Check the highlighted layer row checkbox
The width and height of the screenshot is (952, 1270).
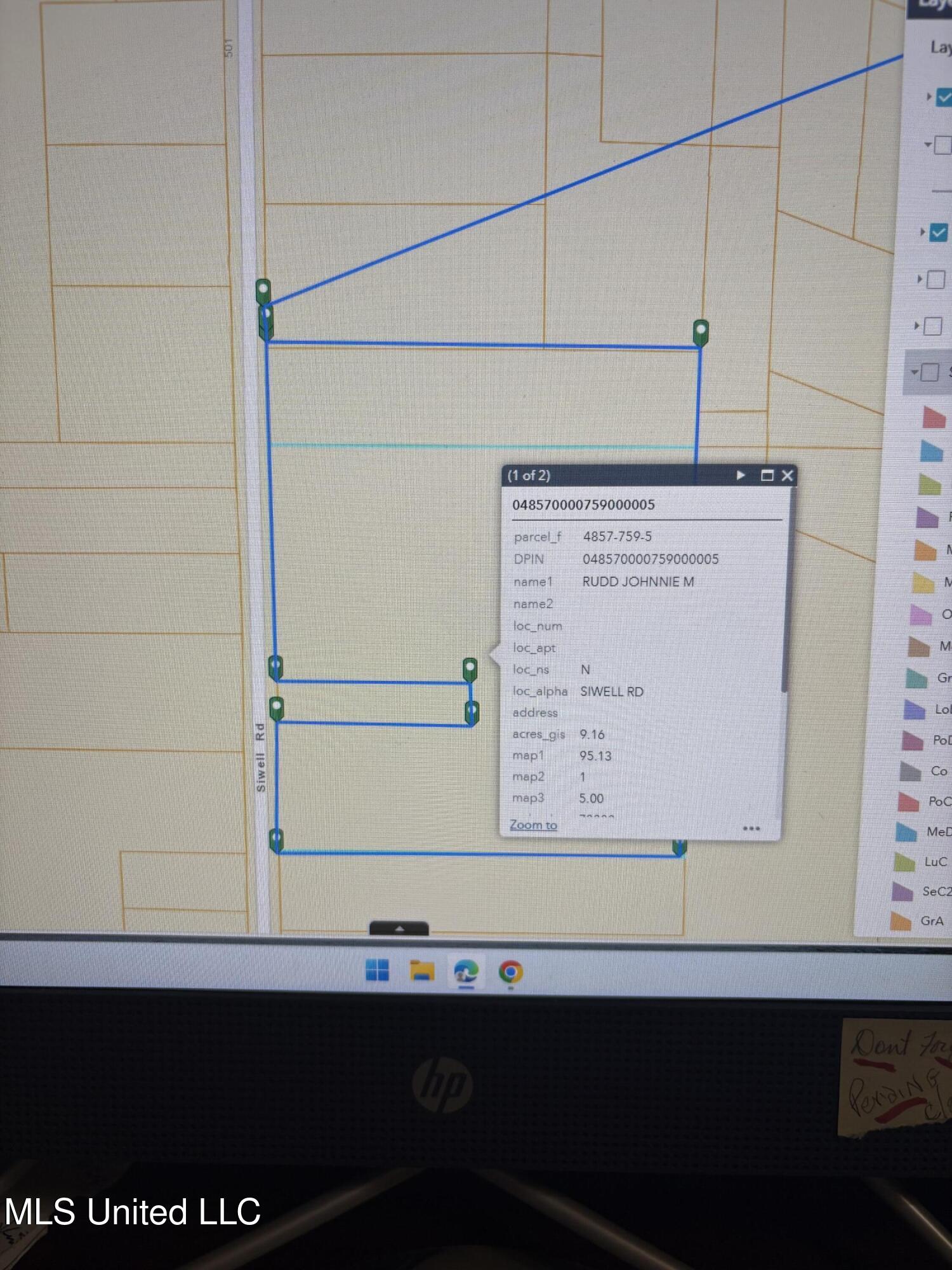point(930,372)
